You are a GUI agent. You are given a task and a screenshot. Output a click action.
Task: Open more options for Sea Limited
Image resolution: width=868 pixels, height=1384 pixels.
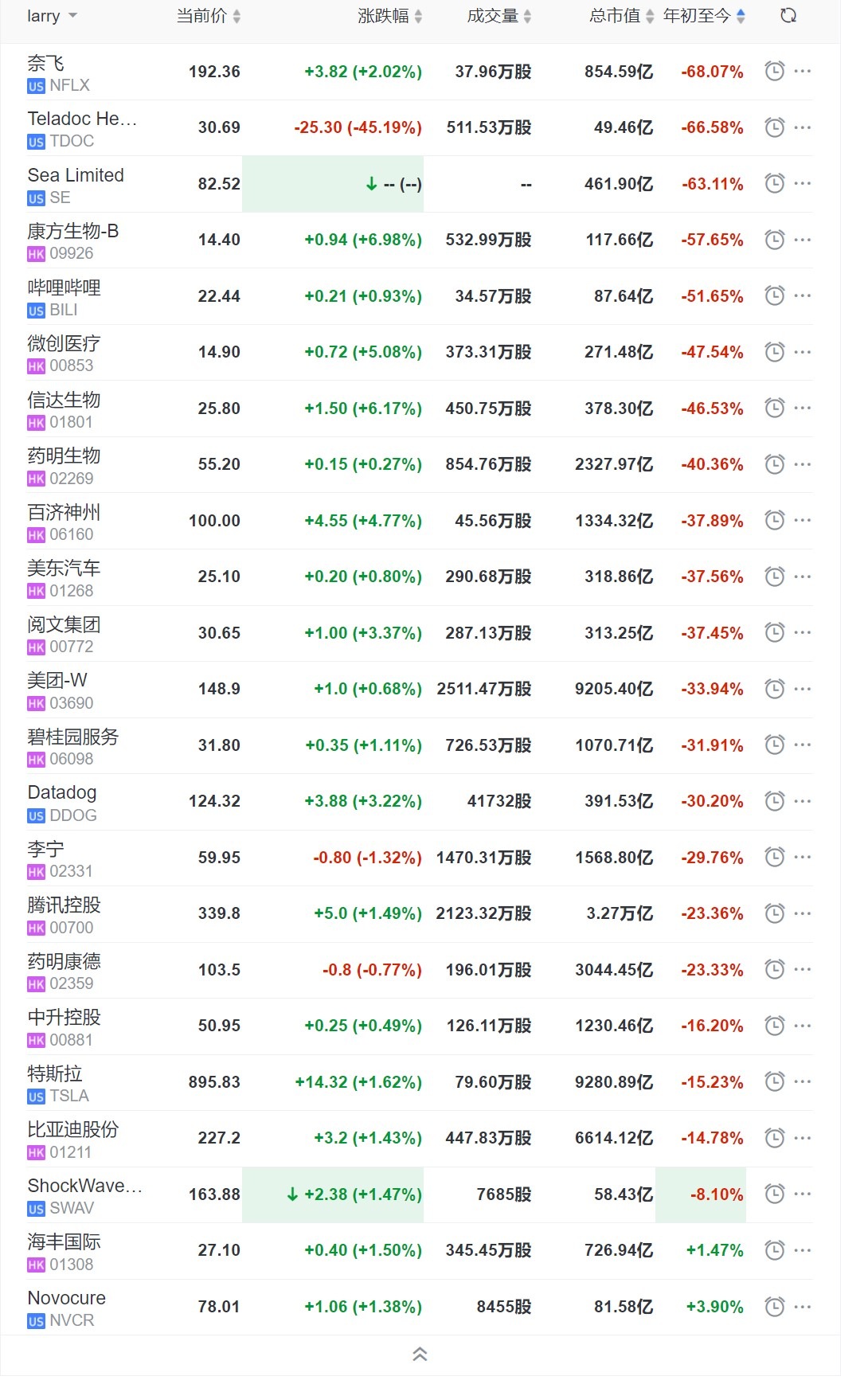[803, 184]
